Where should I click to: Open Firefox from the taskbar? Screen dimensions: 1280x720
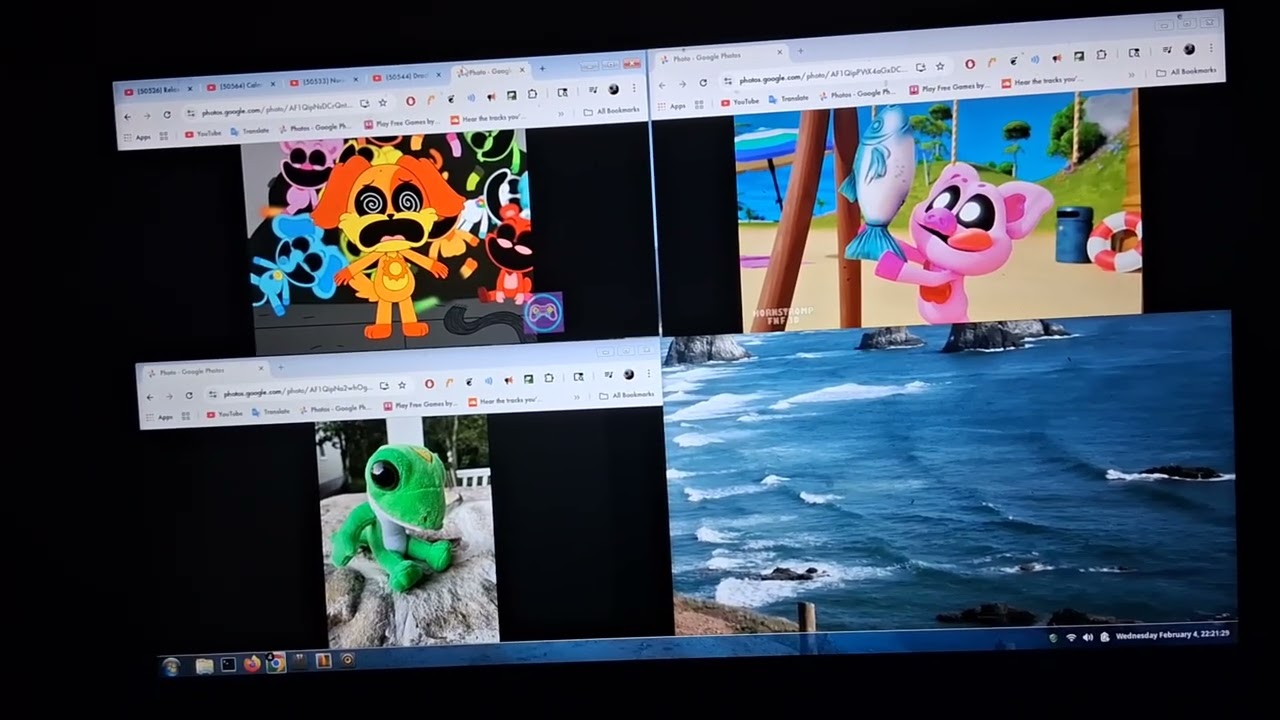(252, 663)
